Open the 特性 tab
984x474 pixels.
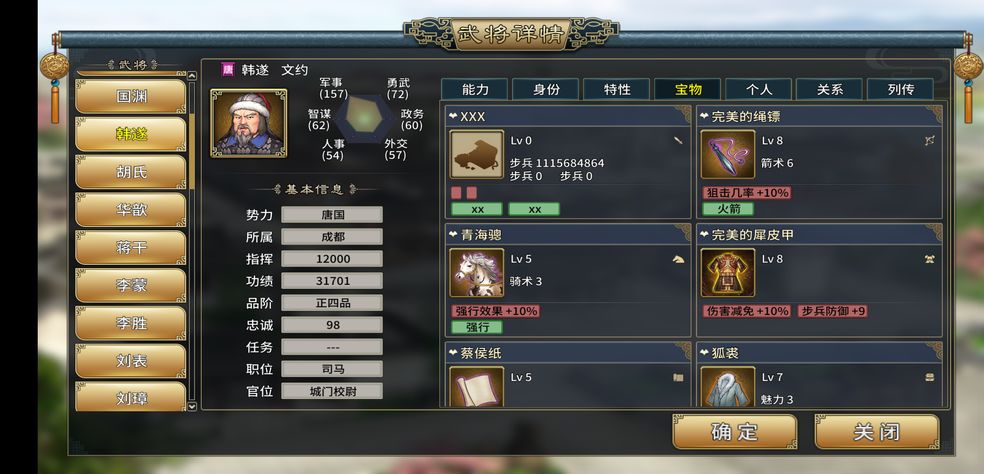(x=617, y=89)
